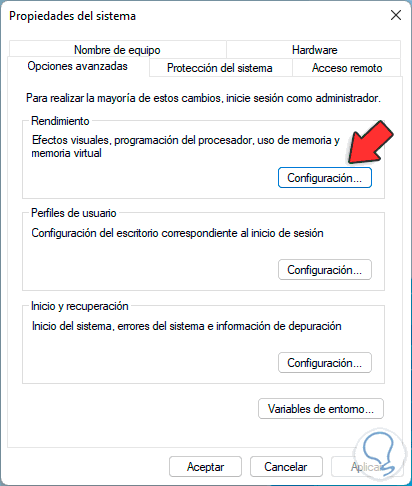The height and width of the screenshot is (486, 412).
Task: Click the Perfiles de usuario group label
Action: pos(74,213)
